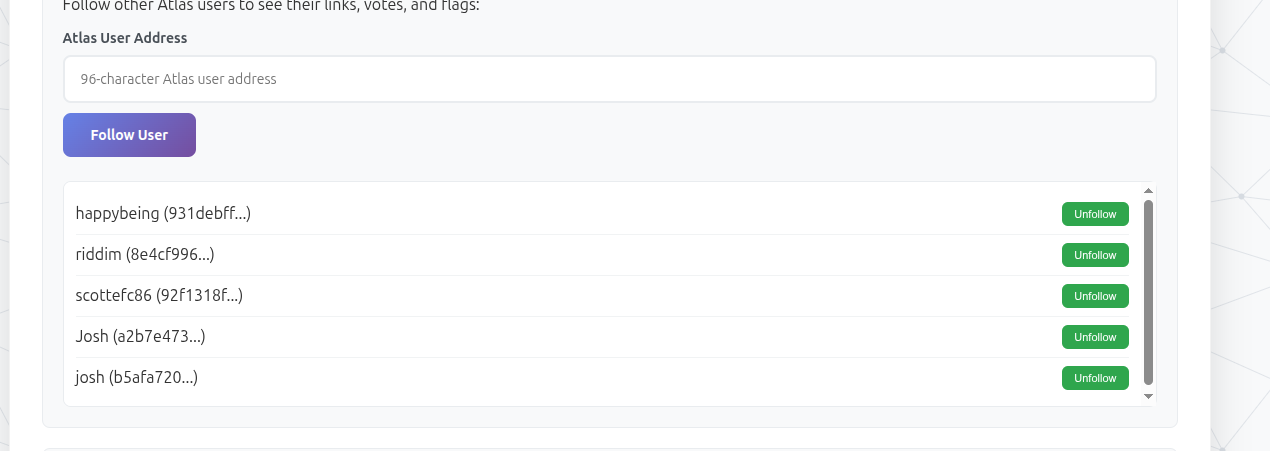This screenshot has width=1270, height=451.
Task: Click the followed list scrollbar down arrow
Action: [x=1148, y=396]
